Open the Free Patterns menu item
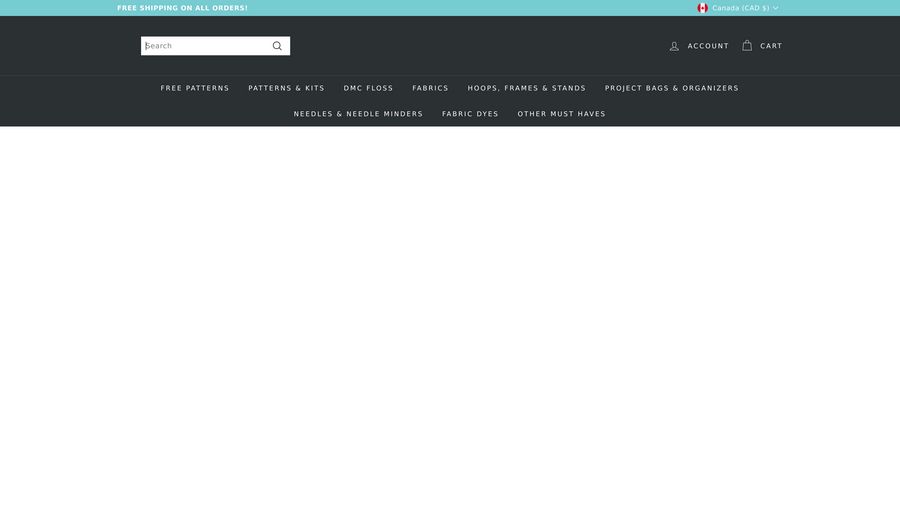The image size is (900, 506). [x=195, y=88]
